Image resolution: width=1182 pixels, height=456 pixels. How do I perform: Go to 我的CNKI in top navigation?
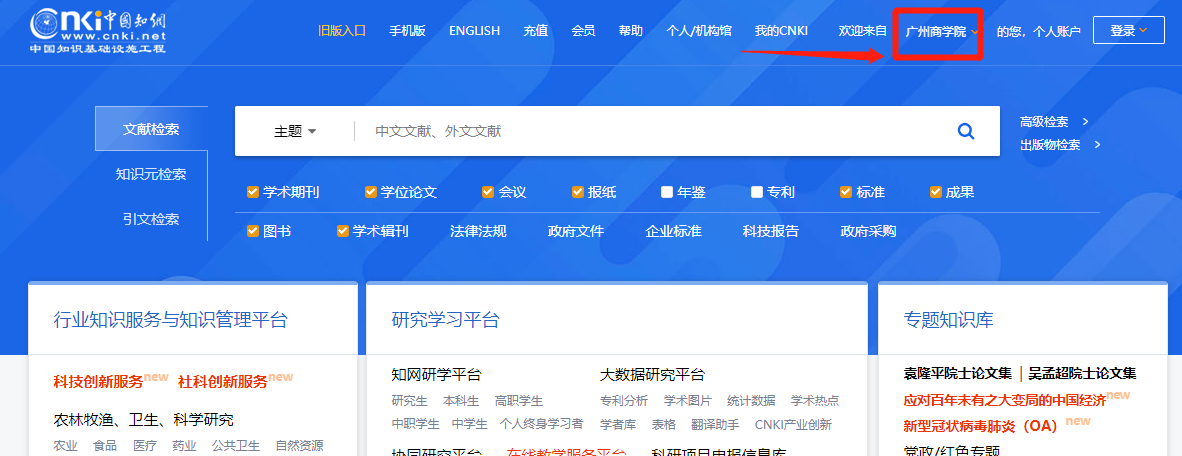click(x=781, y=31)
